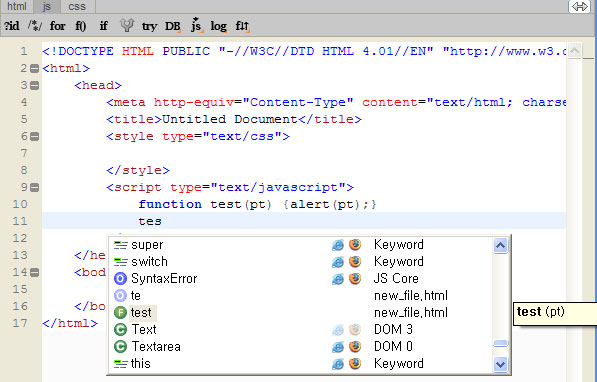Insert an if statement snippet
This screenshot has width=597, height=382.
[x=103, y=26]
